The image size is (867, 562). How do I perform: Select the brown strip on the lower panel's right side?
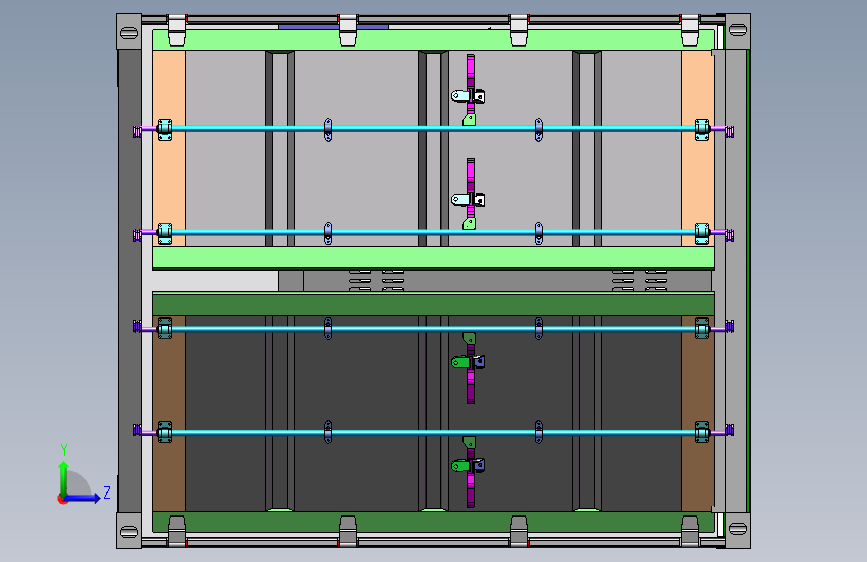point(698,414)
